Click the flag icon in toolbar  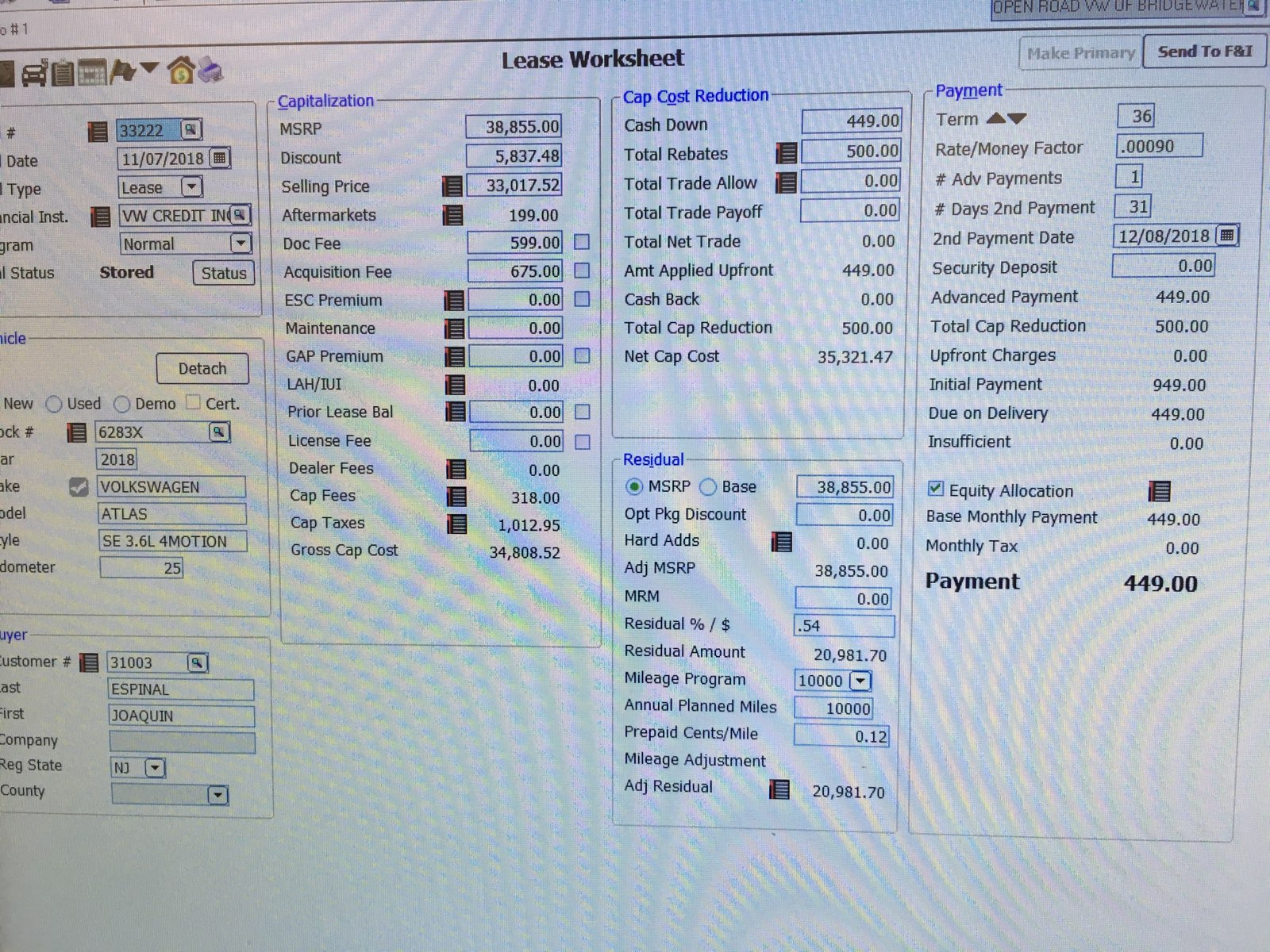(124, 71)
